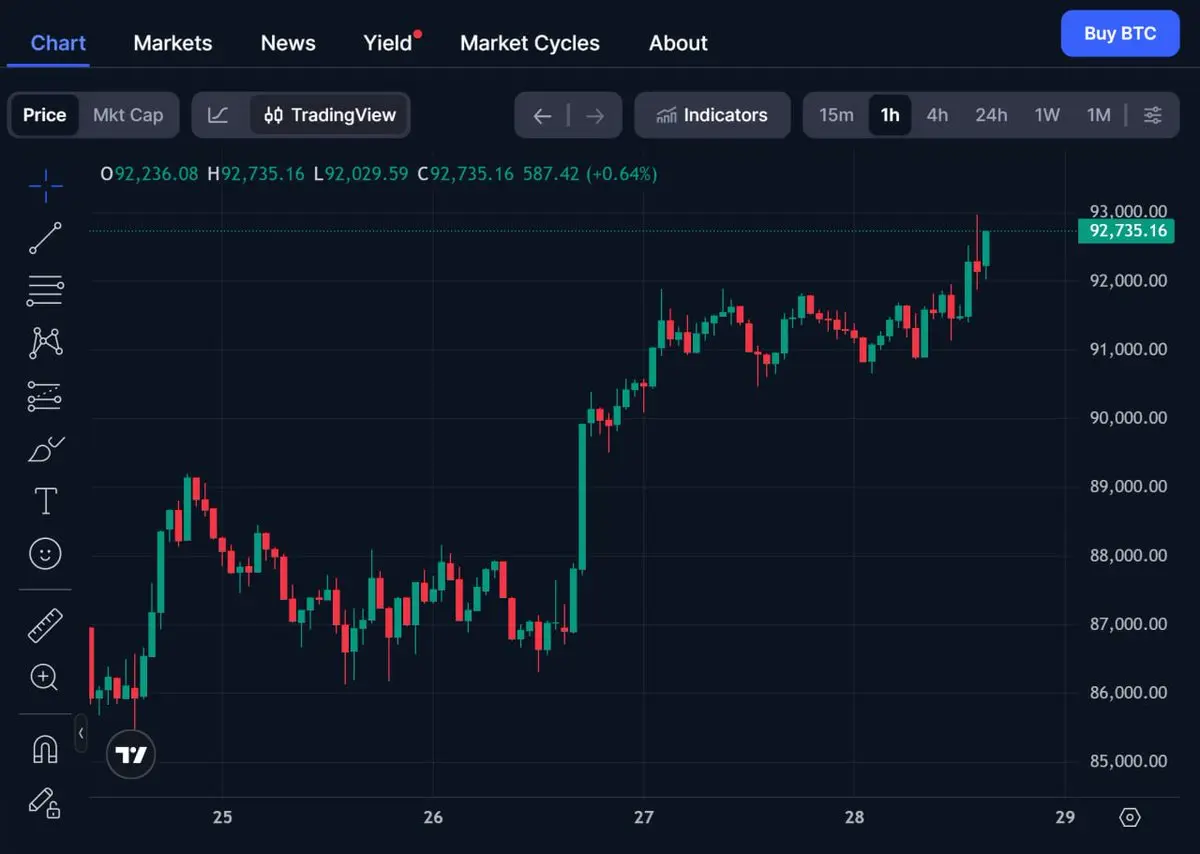Image resolution: width=1200 pixels, height=854 pixels.
Task: Select the Mkt Cap view toggle
Action: pyautogui.click(x=128, y=115)
